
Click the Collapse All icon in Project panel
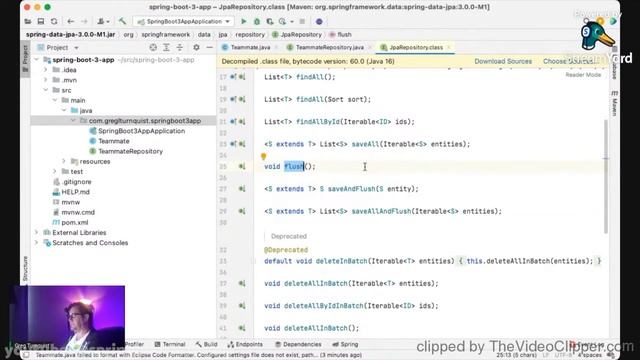pos(180,48)
